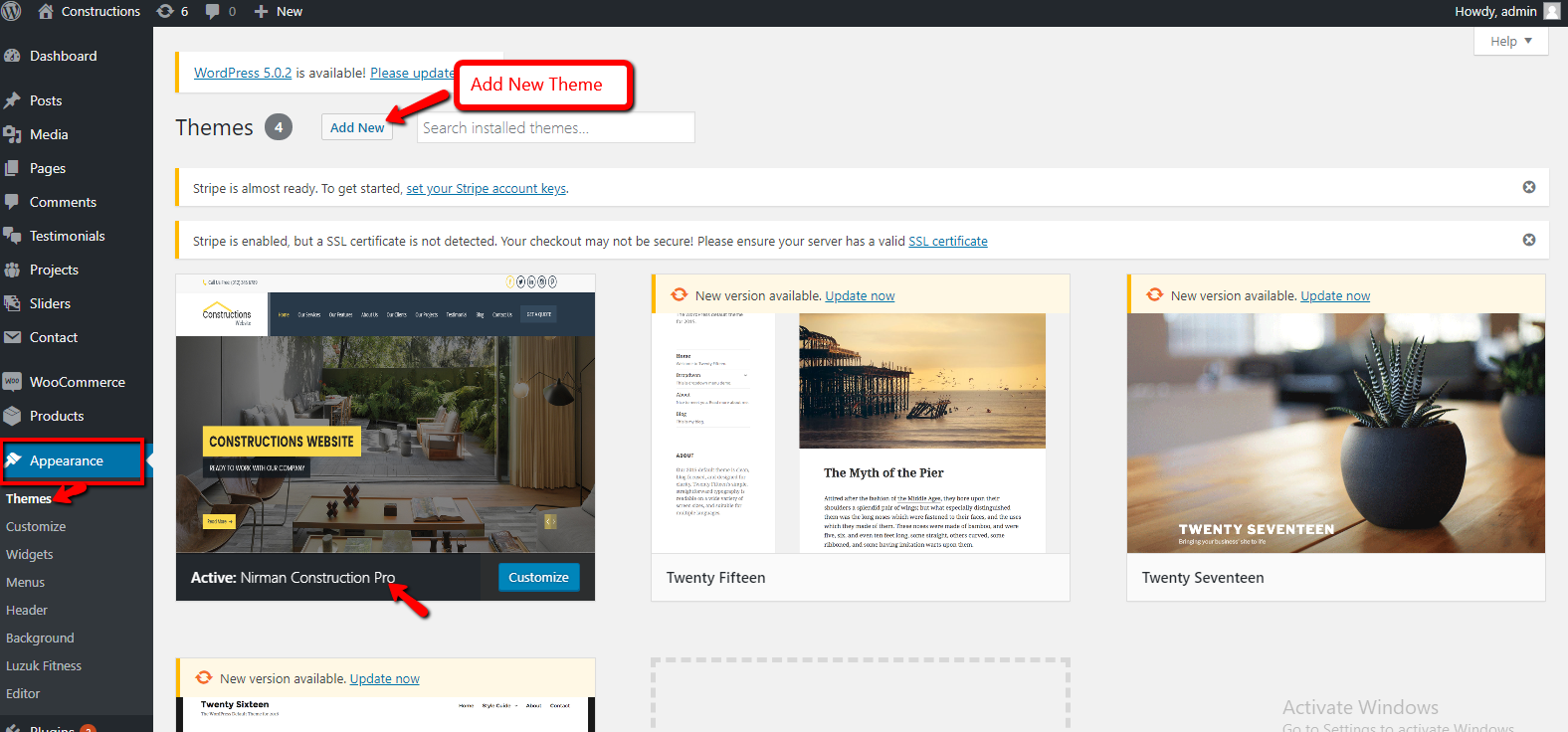This screenshot has width=1568, height=732.
Task: Open Themes submenu under Appearance
Action: (x=29, y=498)
